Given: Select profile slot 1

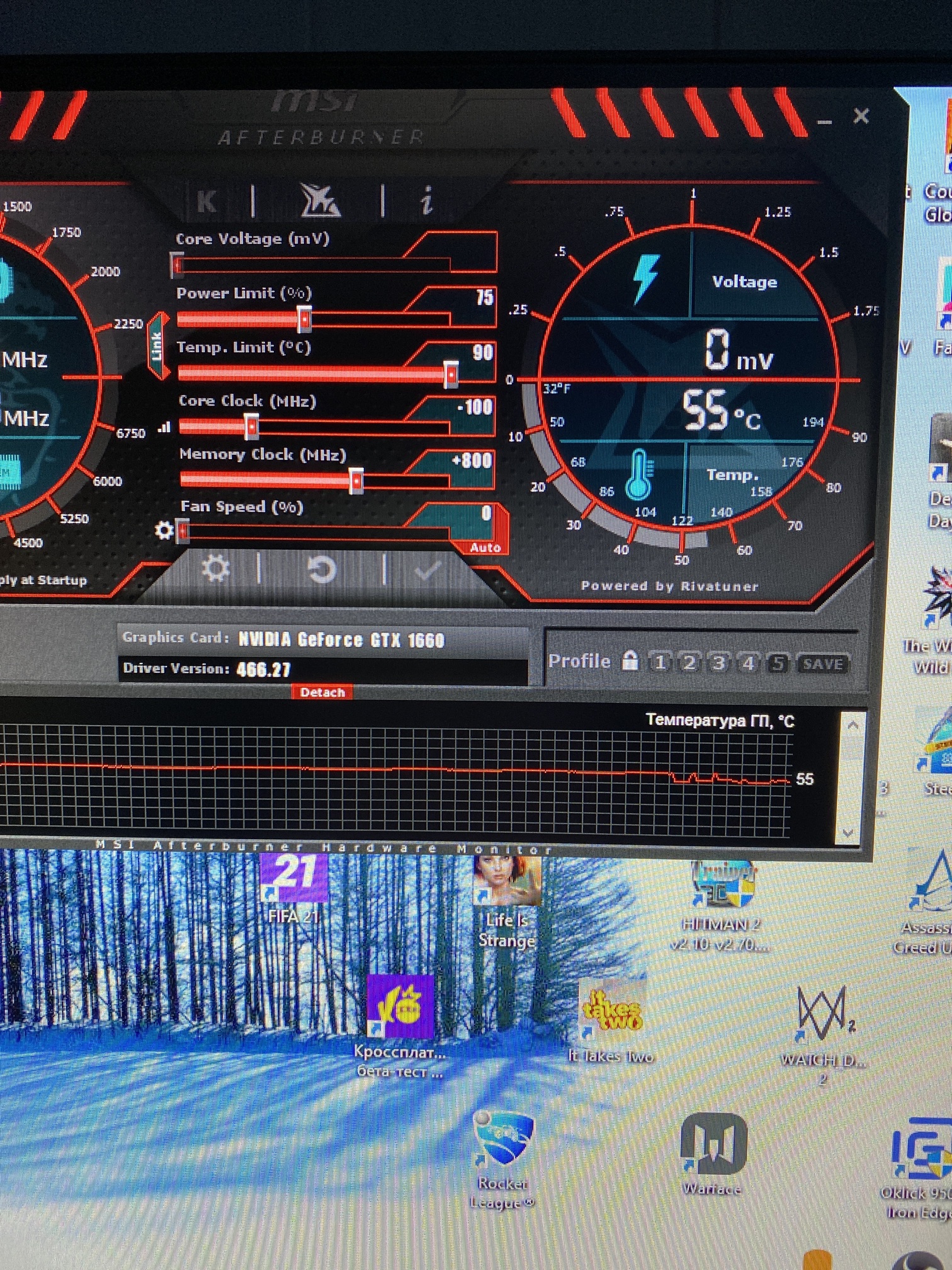Looking at the screenshot, I should click(x=660, y=662).
